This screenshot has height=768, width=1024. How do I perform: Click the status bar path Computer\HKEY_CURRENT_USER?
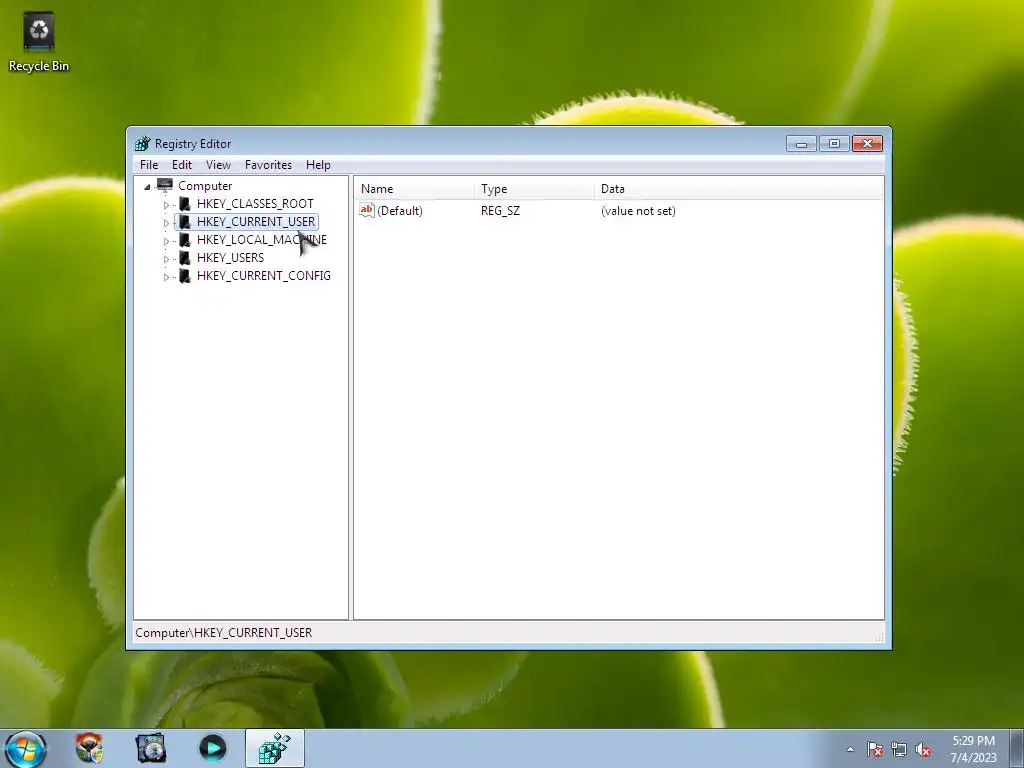pos(223,632)
